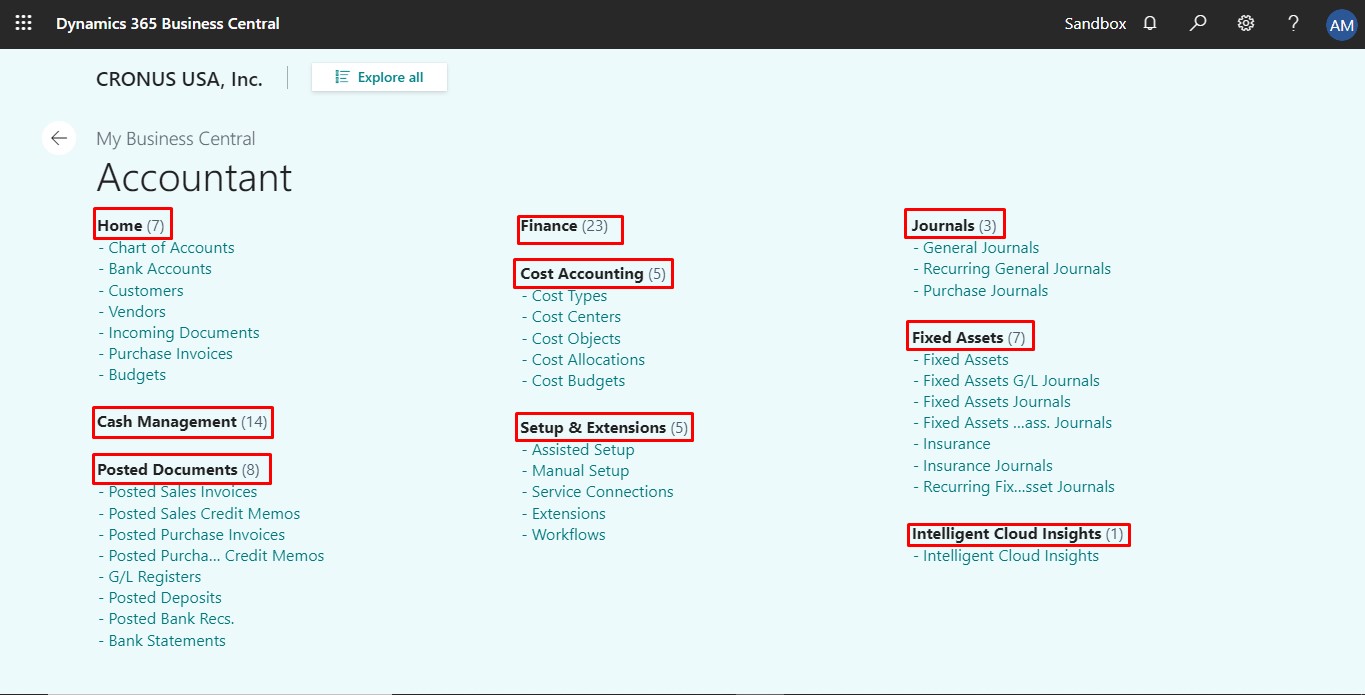Screen dimensions: 1365x695
Task: Open Cost Budgets
Action: pos(578,381)
